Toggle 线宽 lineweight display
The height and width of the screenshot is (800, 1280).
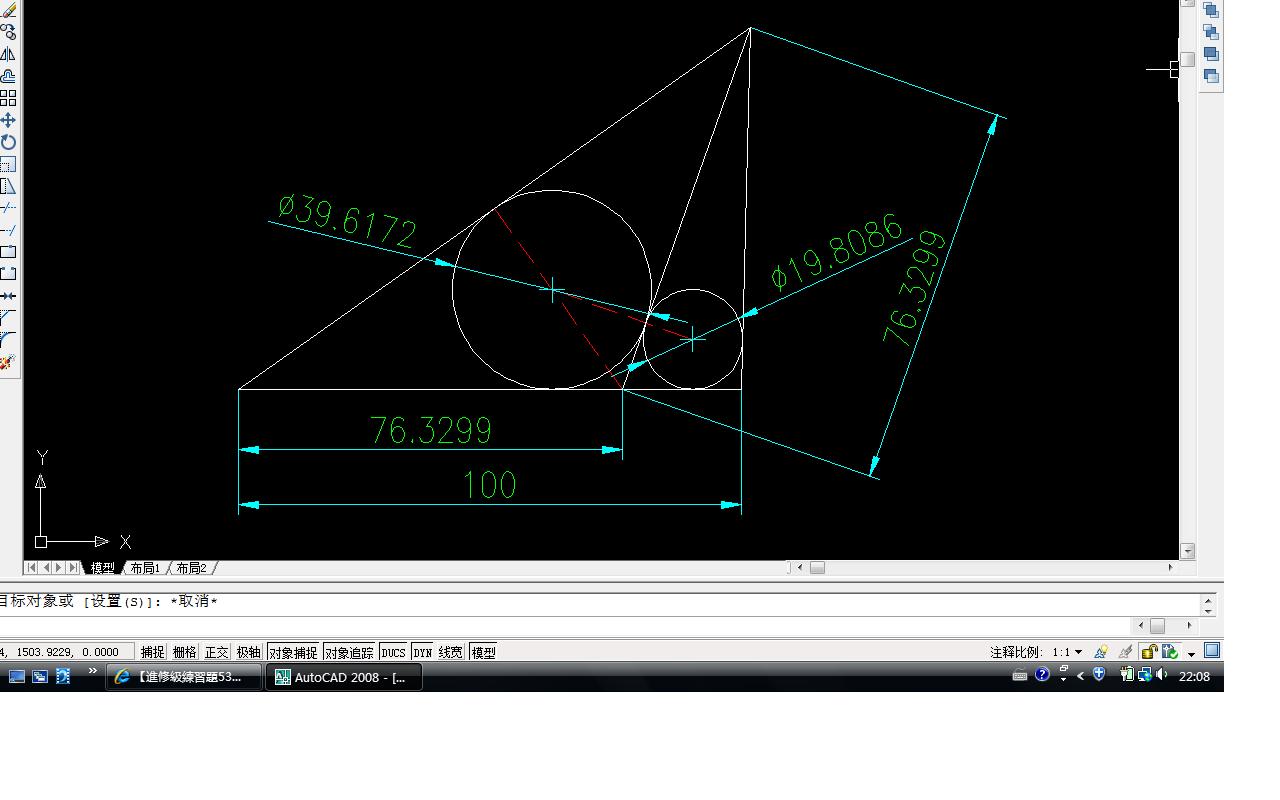[451, 652]
